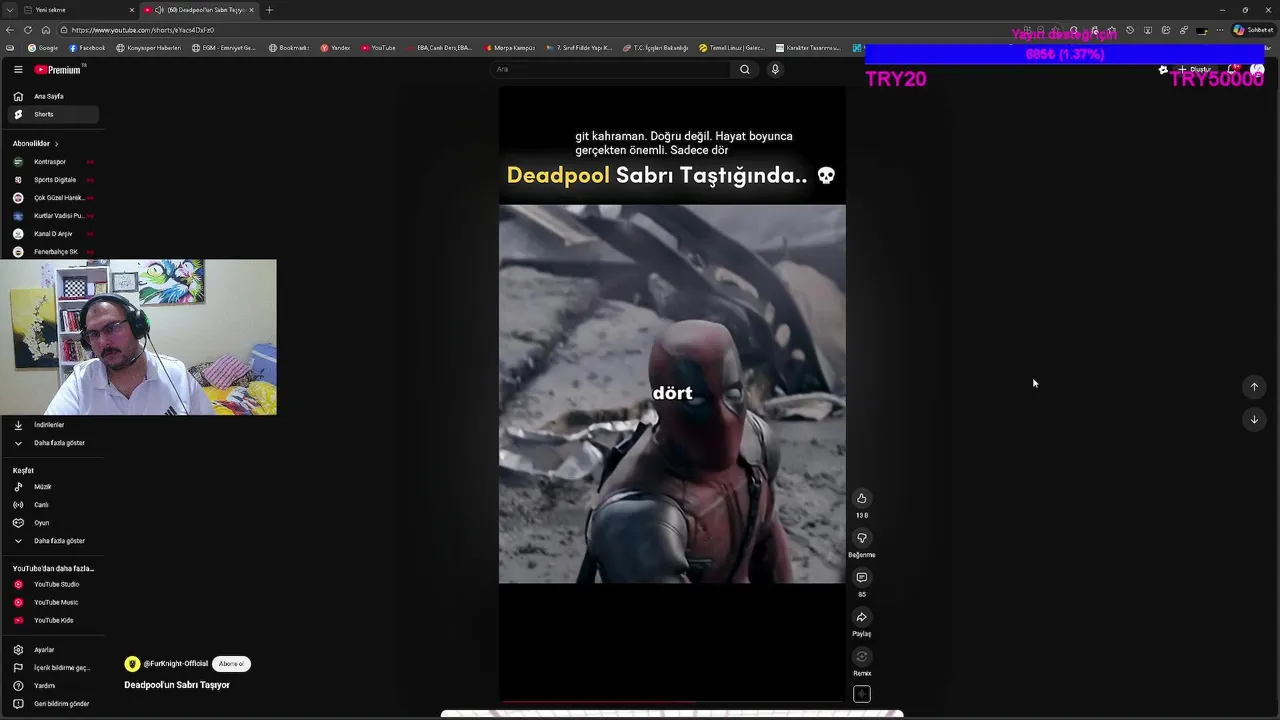The height and width of the screenshot is (720, 1280).
Task: Open Morpa Kampüs bookmark
Action: tap(511, 48)
